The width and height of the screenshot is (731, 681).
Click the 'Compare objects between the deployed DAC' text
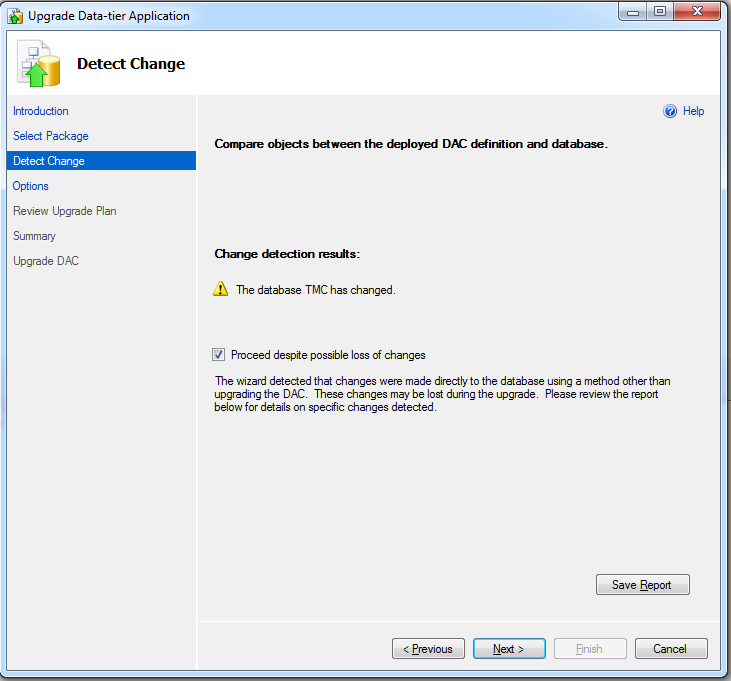click(x=411, y=144)
